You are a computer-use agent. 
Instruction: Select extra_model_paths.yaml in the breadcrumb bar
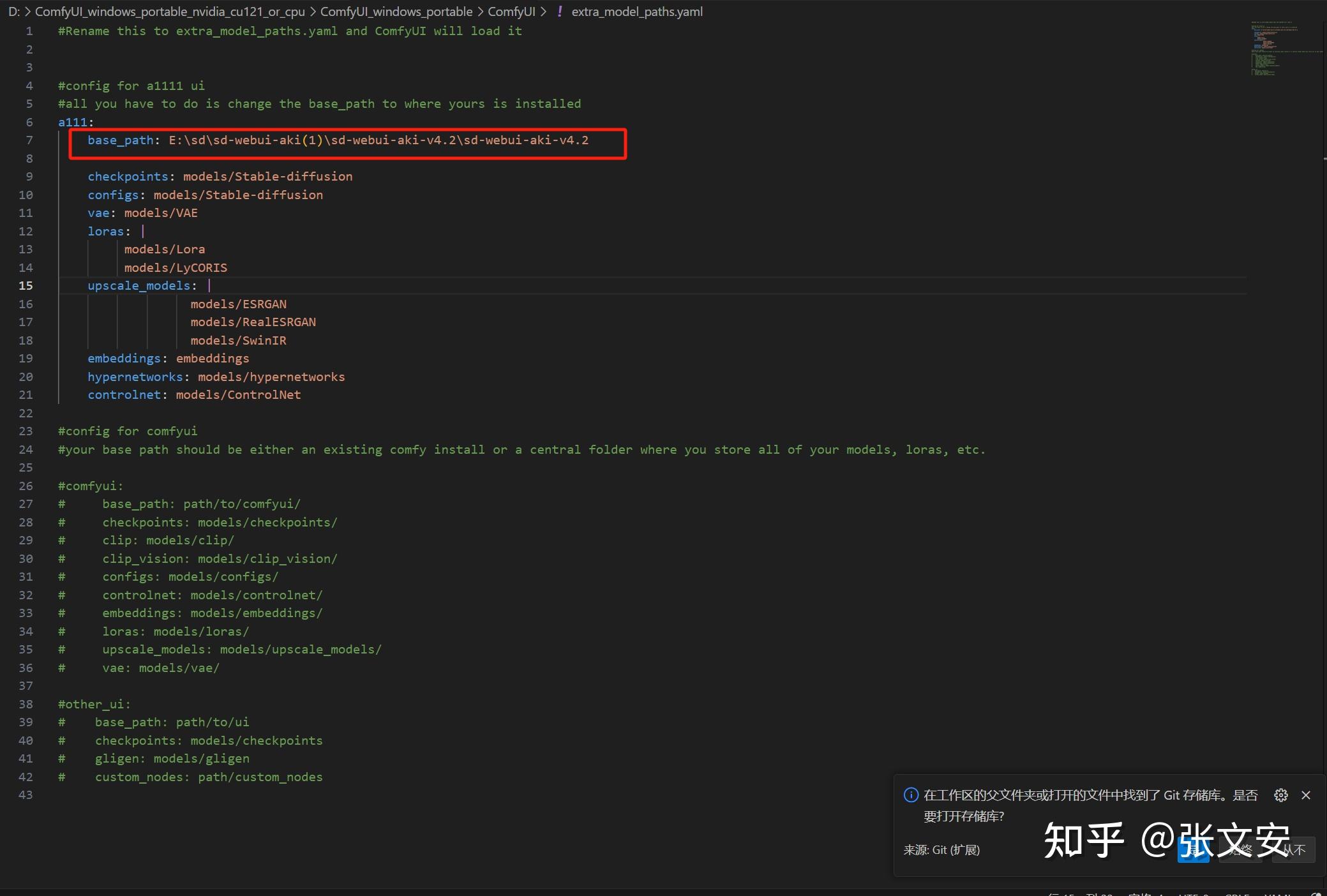click(x=636, y=11)
